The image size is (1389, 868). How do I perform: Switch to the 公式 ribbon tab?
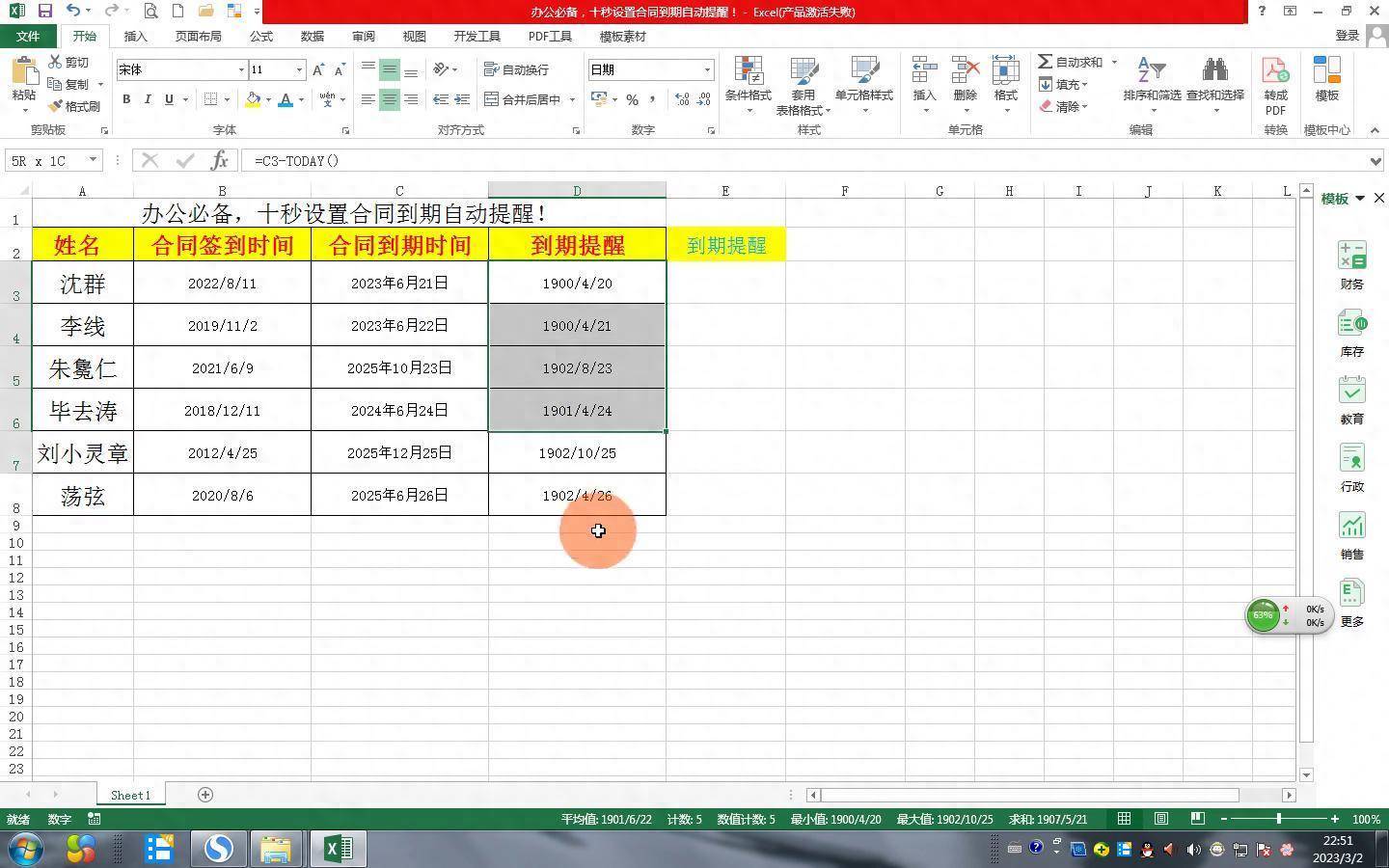pyautogui.click(x=260, y=36)
